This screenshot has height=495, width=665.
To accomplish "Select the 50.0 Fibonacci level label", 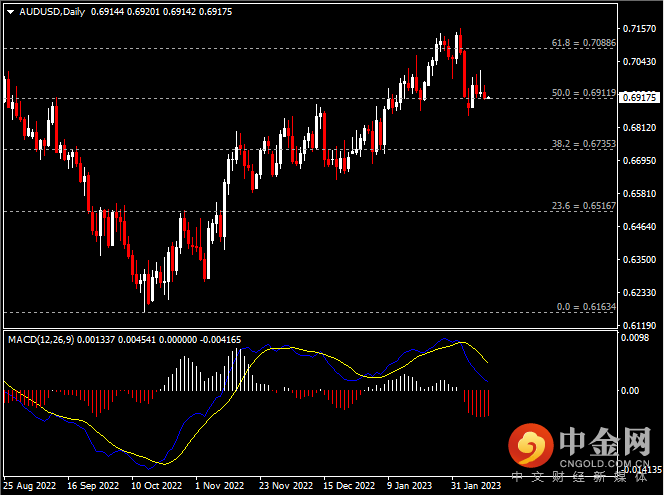I will (x=582, y=93).
